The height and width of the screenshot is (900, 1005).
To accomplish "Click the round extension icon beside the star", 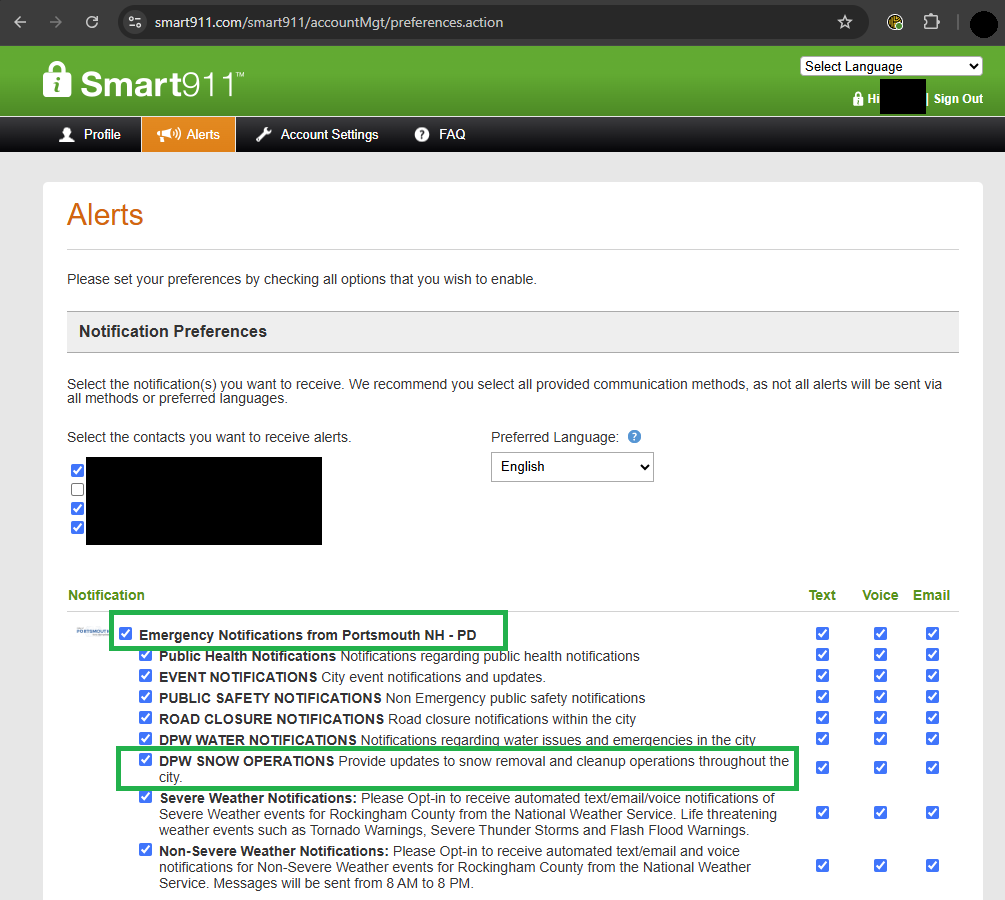I will (x=895, y=22).
